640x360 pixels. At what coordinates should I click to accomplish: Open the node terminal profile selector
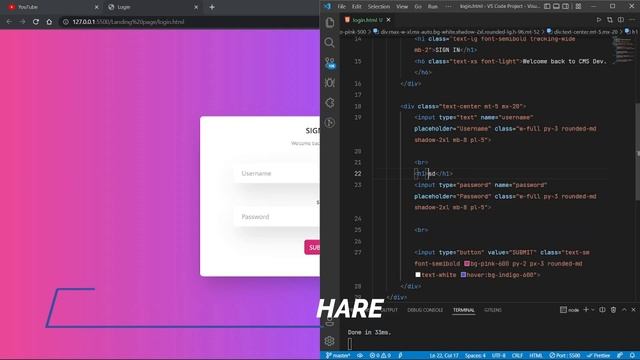click(569, 310)
